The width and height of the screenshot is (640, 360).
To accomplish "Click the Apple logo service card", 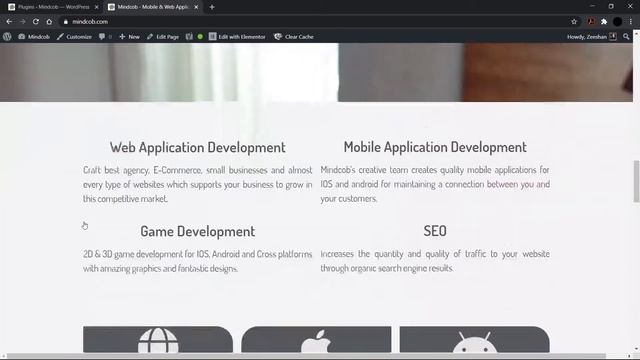I will click(316, 339).
